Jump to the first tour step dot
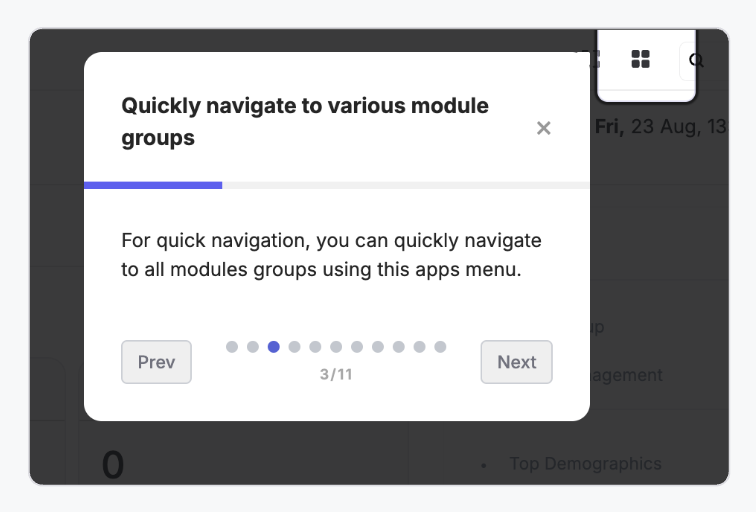This screenshot has height=512, width=756. 232,347
